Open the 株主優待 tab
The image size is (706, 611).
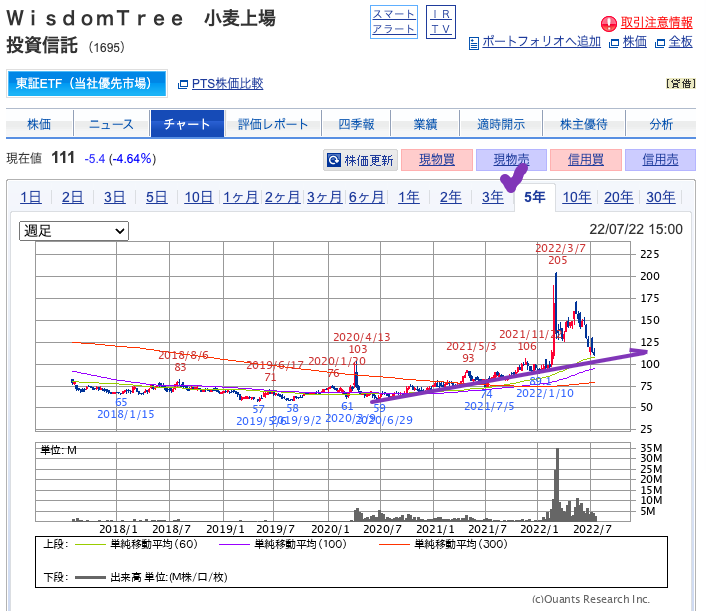(584, 124)
